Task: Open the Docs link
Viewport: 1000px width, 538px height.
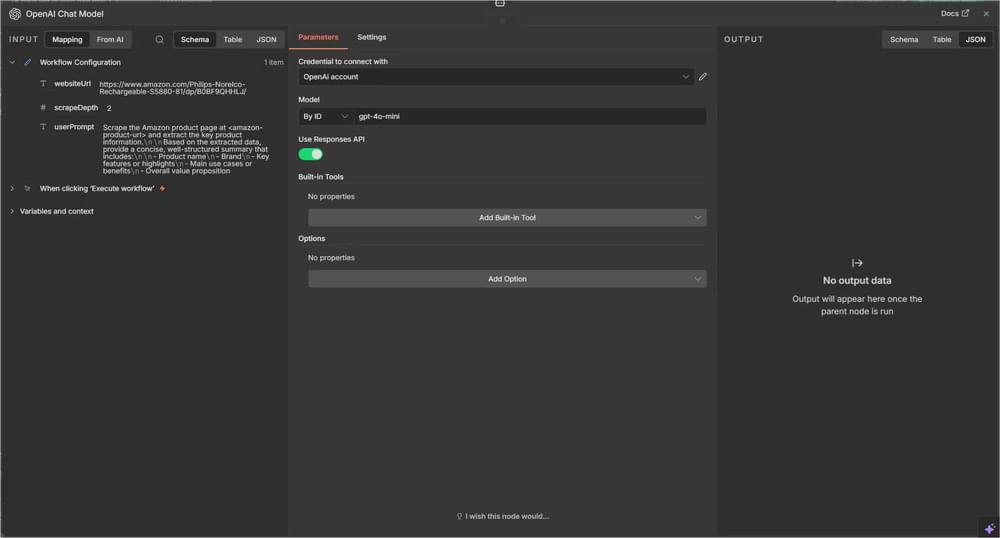Action: [x=954, y=14]
